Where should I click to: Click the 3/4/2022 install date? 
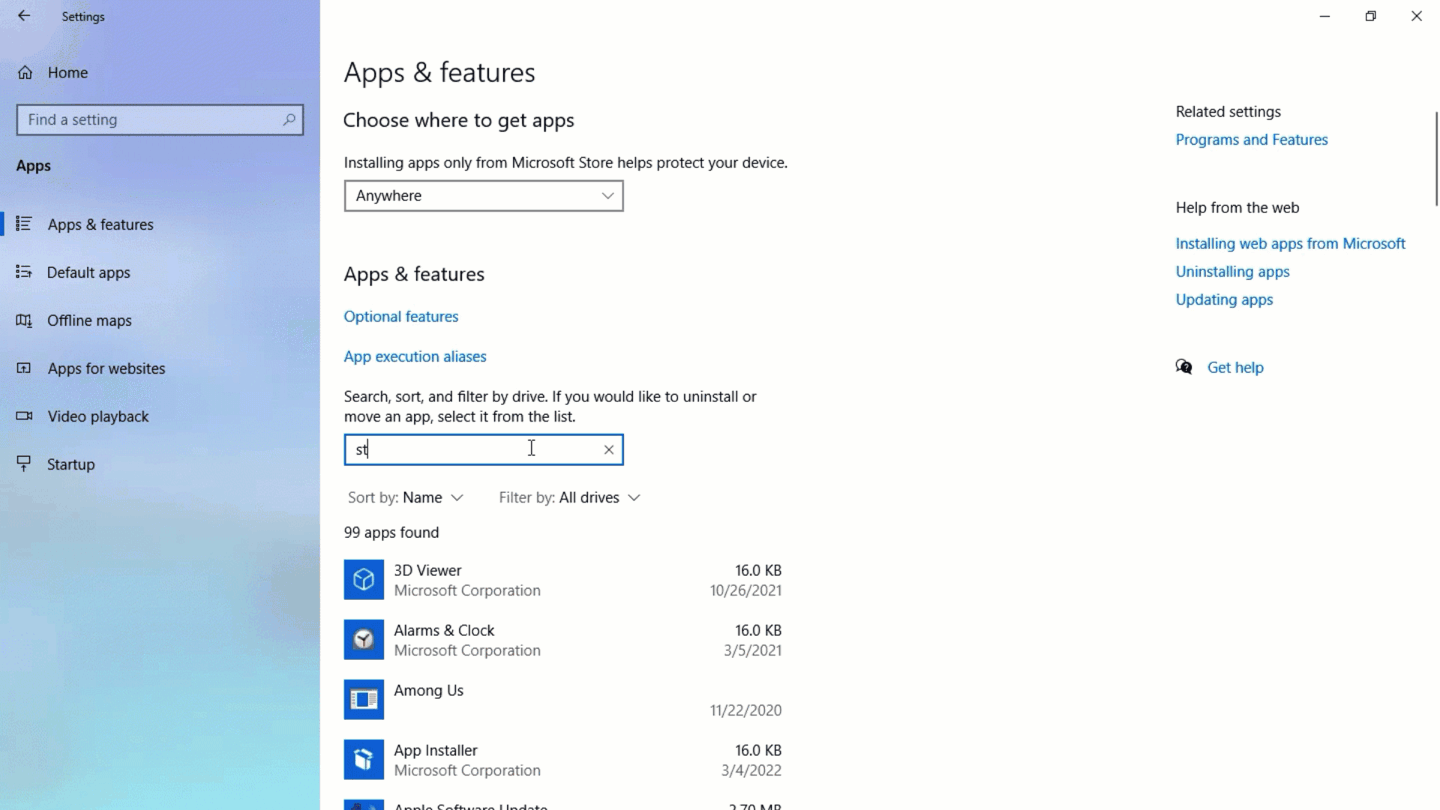(753, 770)
